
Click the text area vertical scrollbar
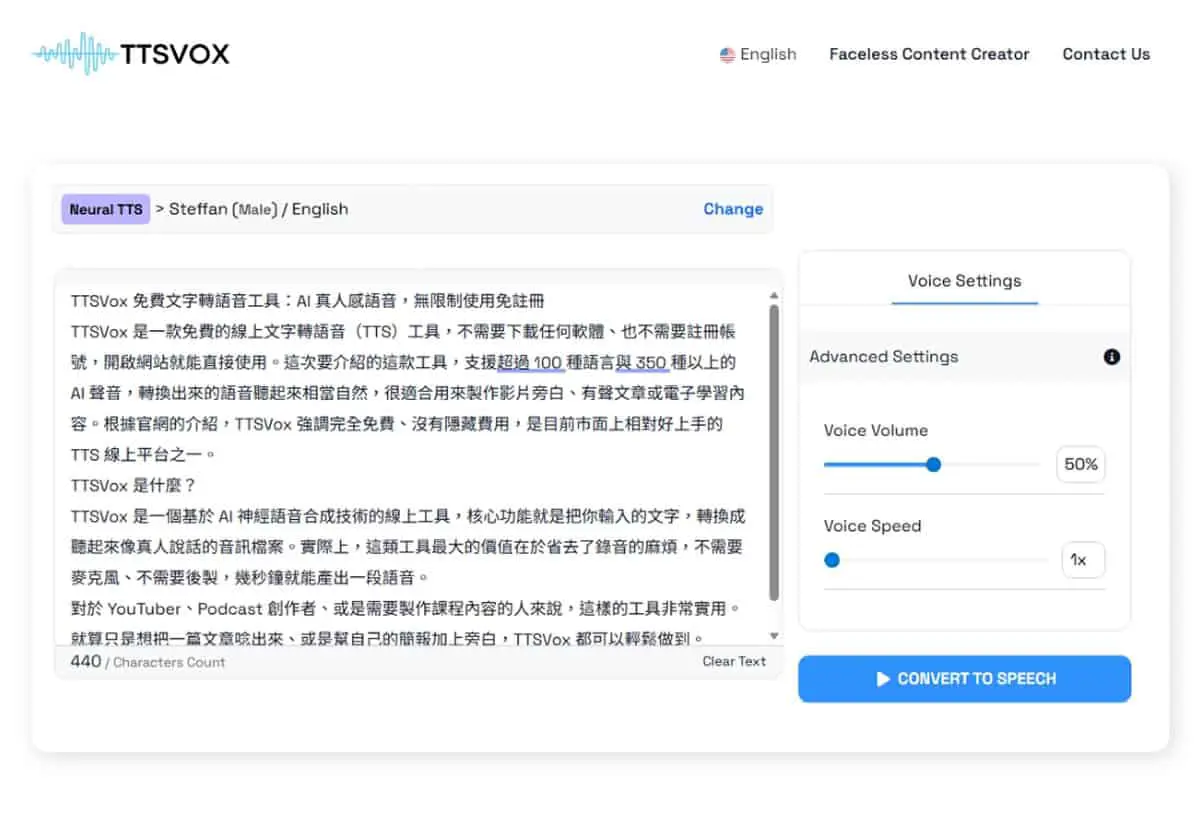point(773,452)
